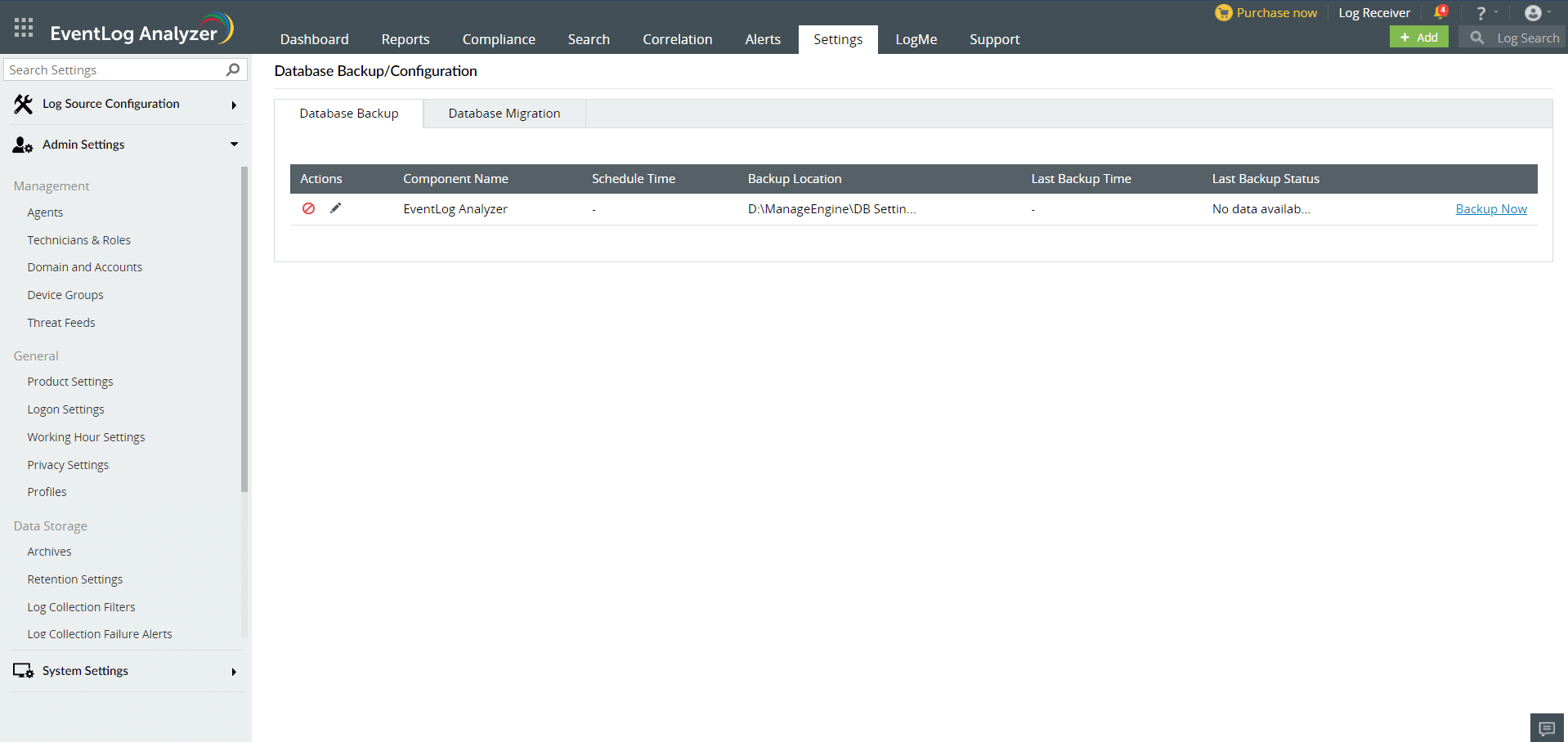Select Retention Settings under Data Storage
1568x742 pixels.
point(74,579)
